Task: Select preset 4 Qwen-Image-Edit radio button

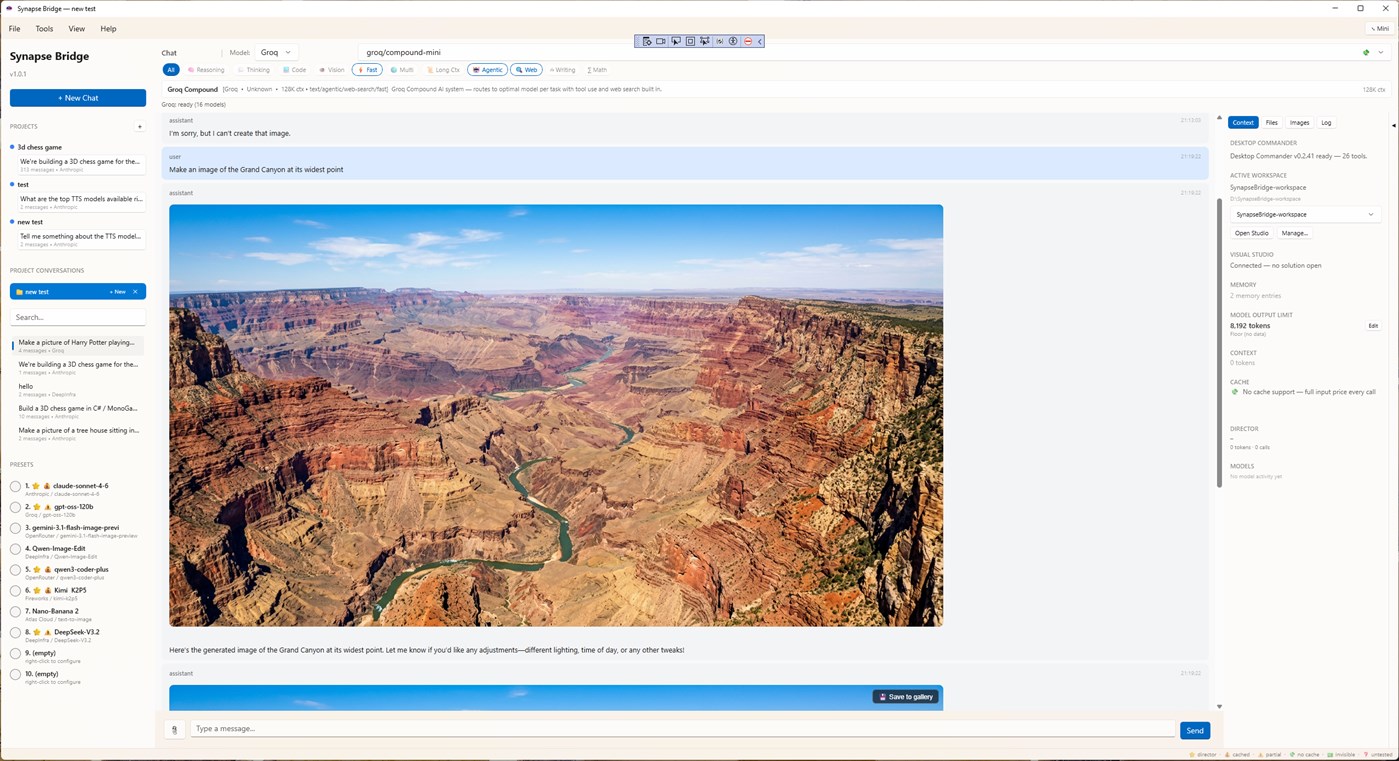Action: coord(15,549)
